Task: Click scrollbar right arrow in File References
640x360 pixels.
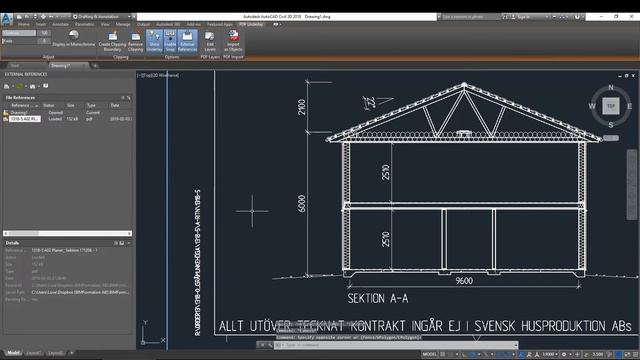Action: [129, 233]
